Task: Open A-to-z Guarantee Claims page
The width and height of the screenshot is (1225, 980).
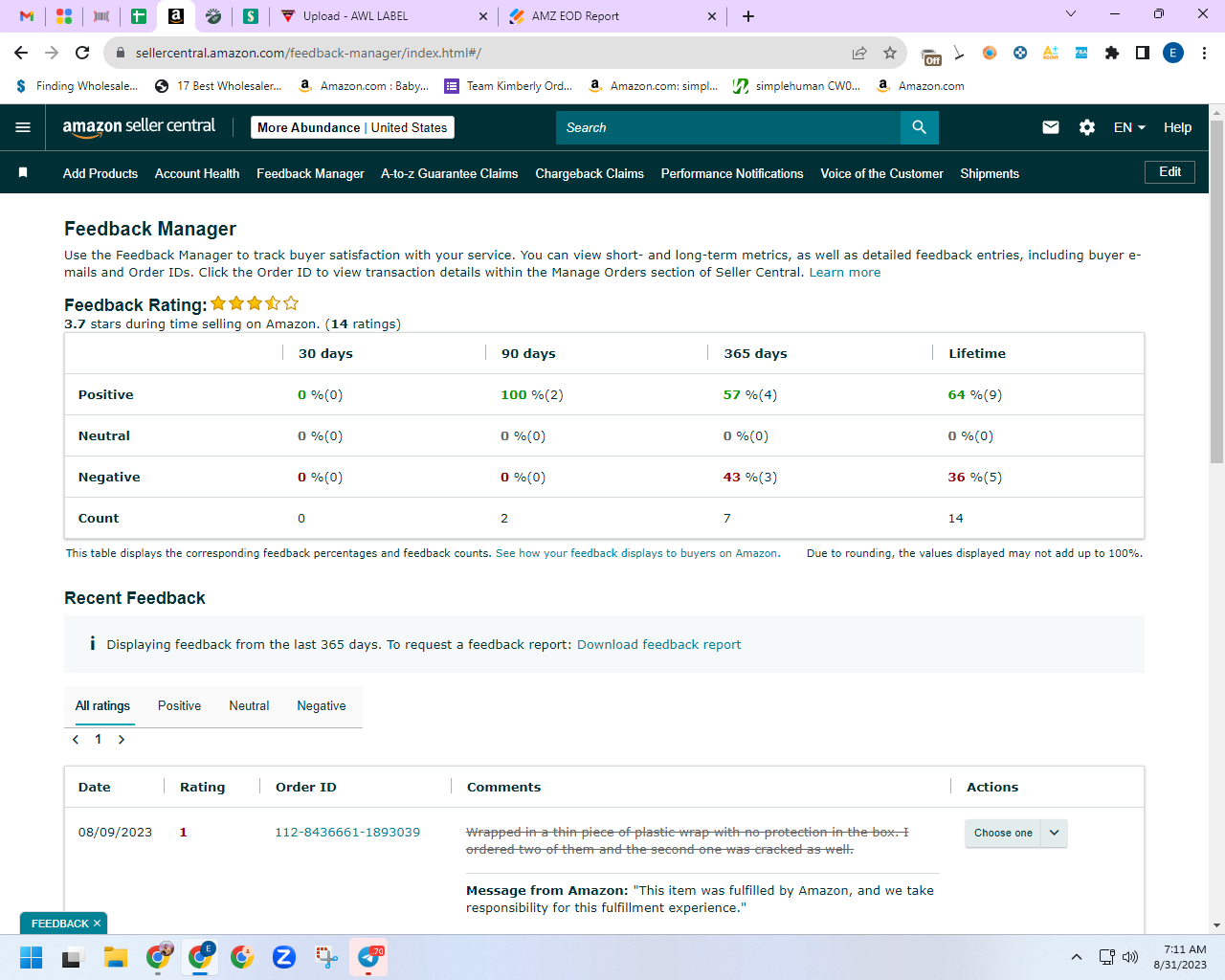Action: (449, 173)
